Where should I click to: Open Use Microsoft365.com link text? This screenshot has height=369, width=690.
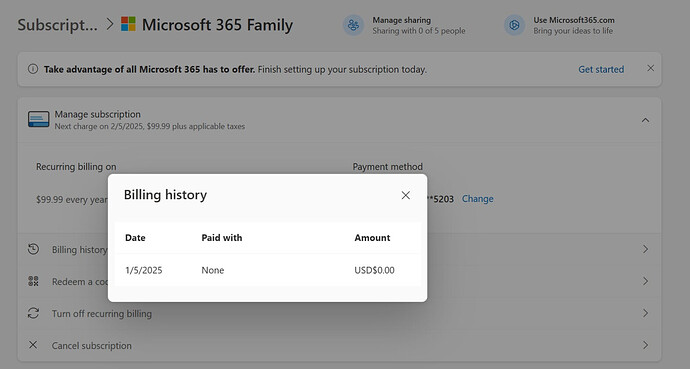(x=574, y=20)
